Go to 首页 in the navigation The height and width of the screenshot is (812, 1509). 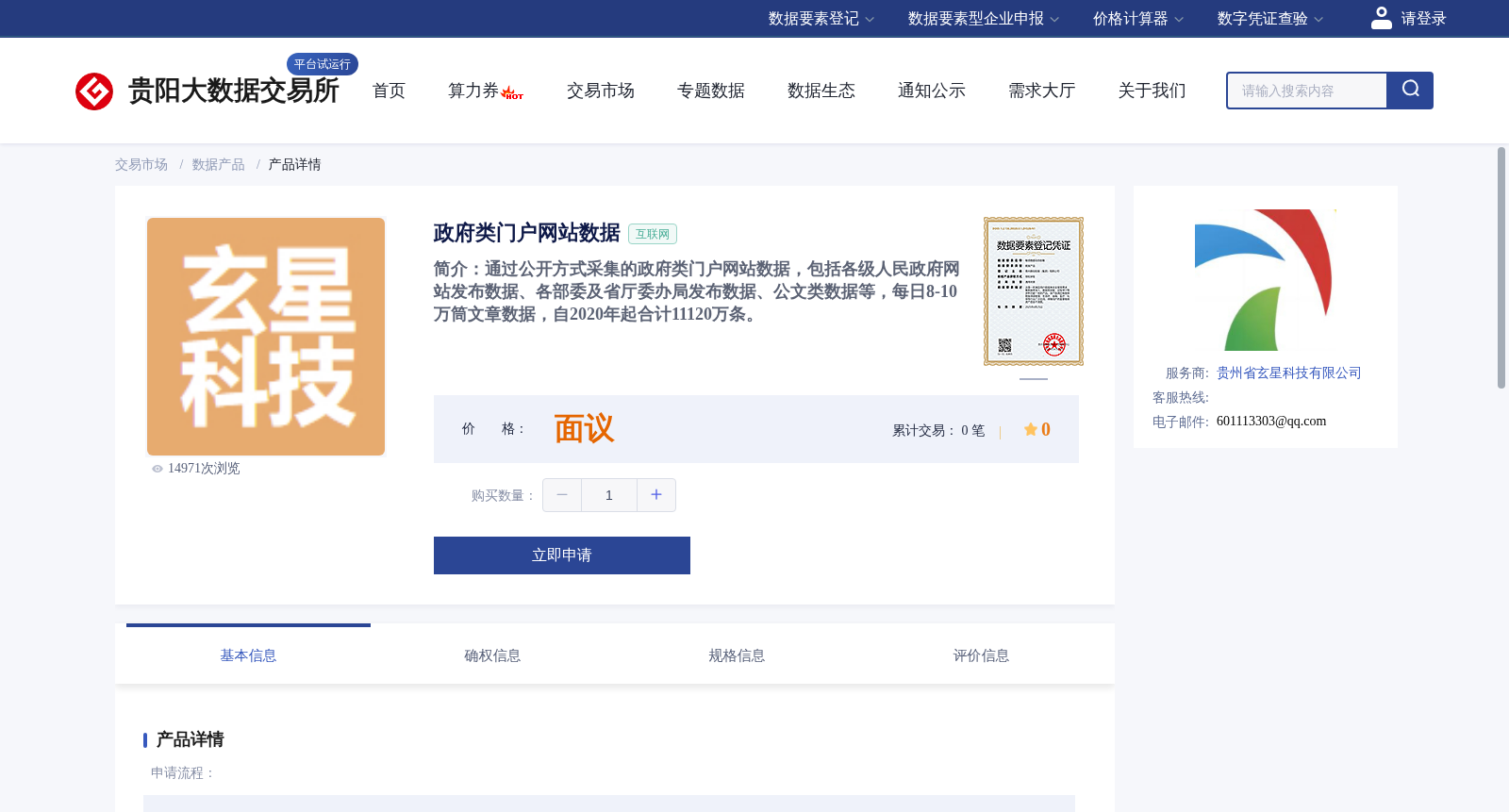(389, 91)
